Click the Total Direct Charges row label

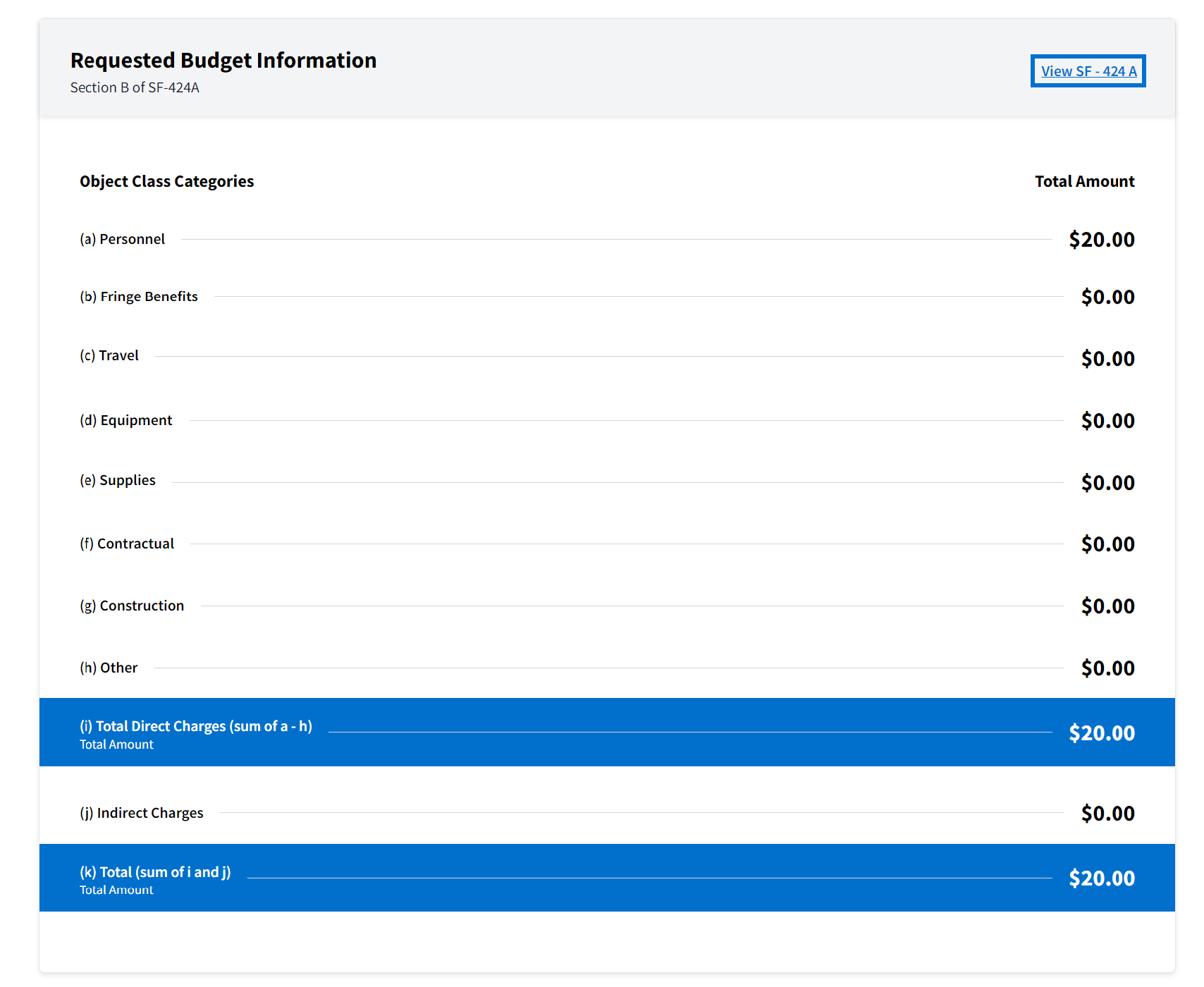tap(195, 726)
